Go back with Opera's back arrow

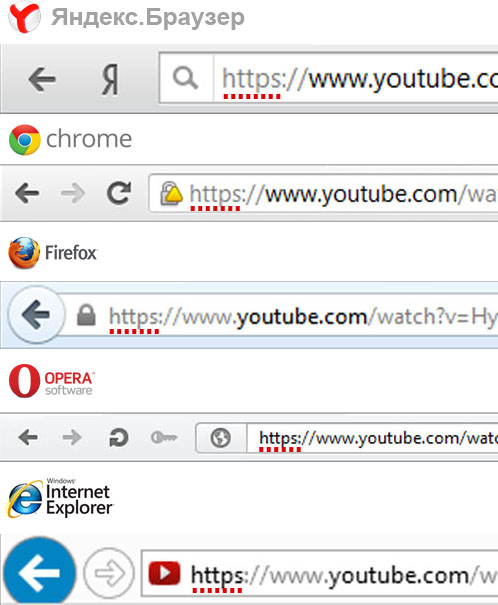pos(28,437)
